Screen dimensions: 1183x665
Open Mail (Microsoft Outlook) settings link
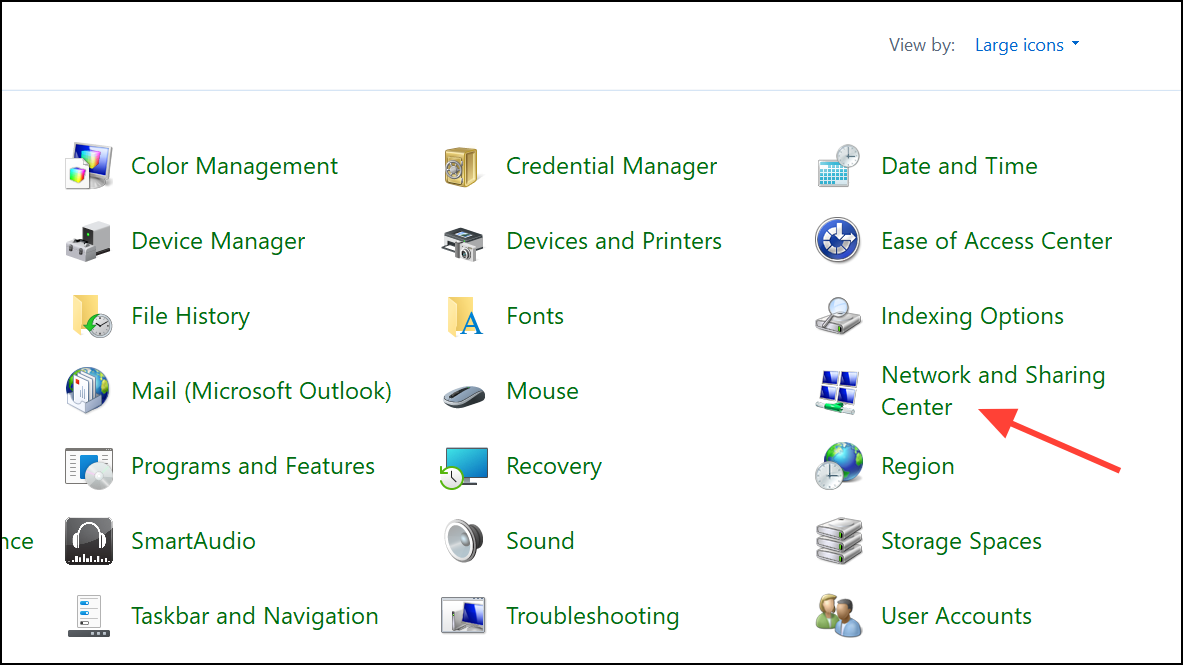tap(261, 391)
